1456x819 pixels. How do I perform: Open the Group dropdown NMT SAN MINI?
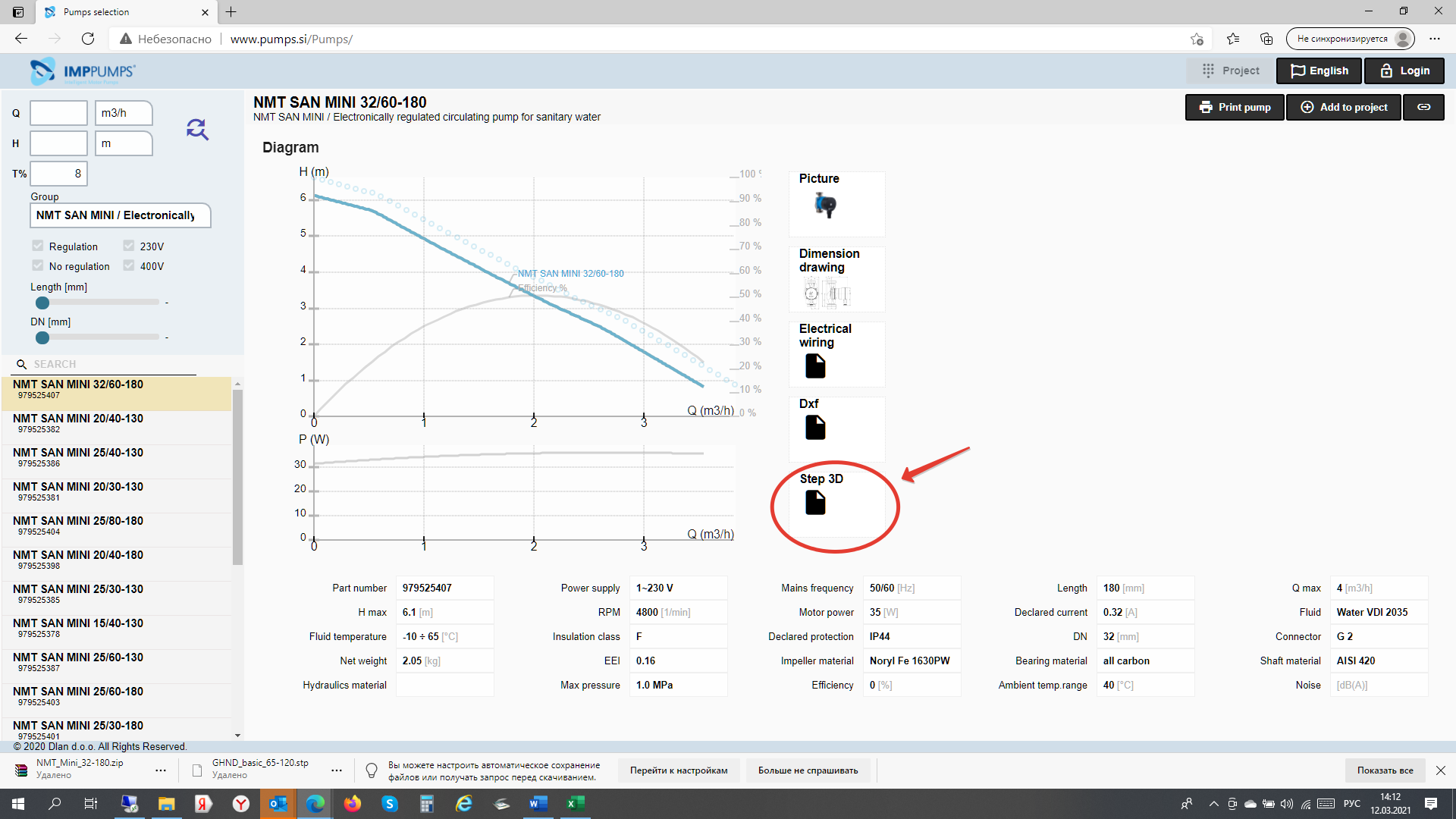pos(121,215)
